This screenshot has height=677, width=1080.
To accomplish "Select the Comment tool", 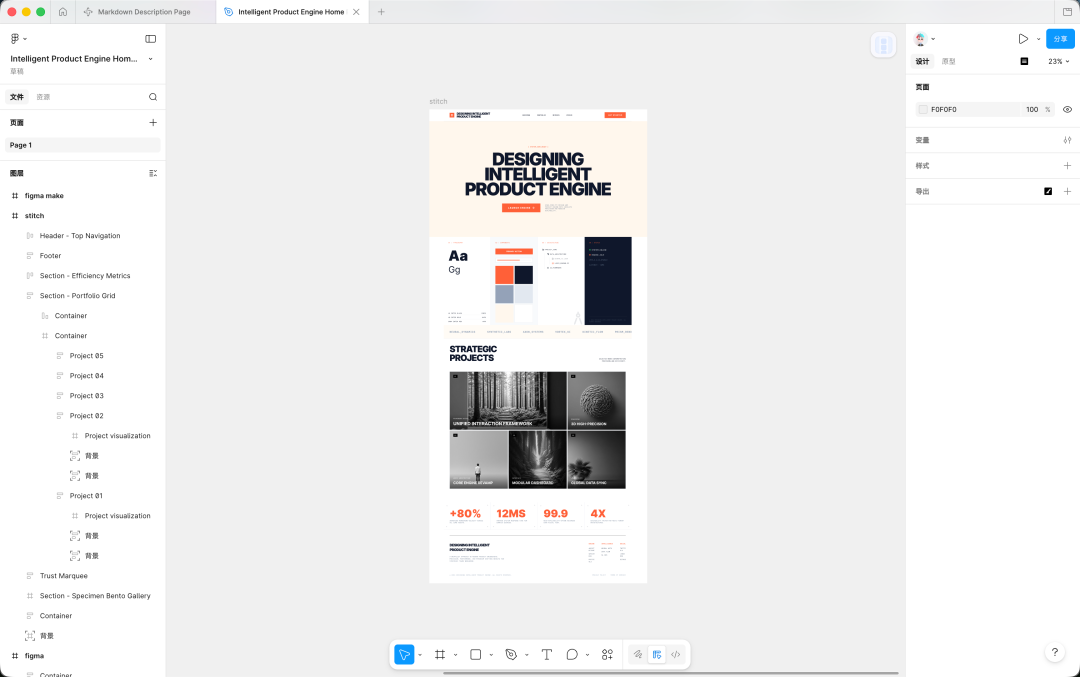I will pyautogui.click(x=572, y=654).
